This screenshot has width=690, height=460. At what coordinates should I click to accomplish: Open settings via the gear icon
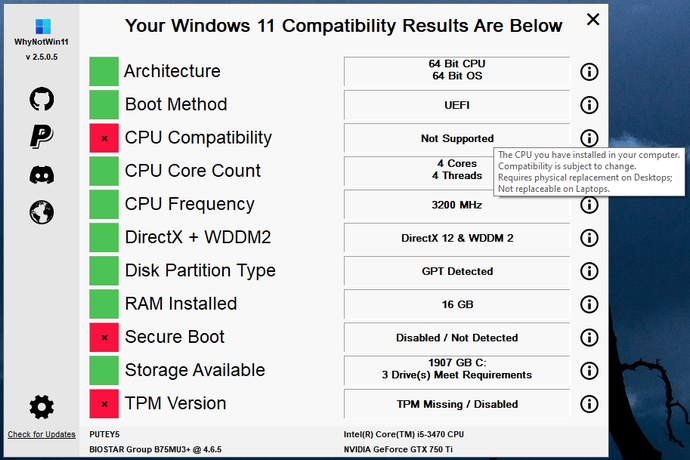tap(42, 407)
